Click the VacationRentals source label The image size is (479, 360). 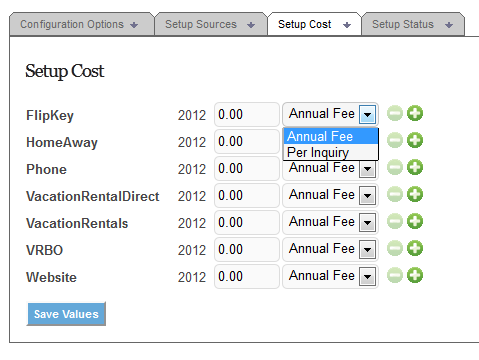tap(77, 223)
